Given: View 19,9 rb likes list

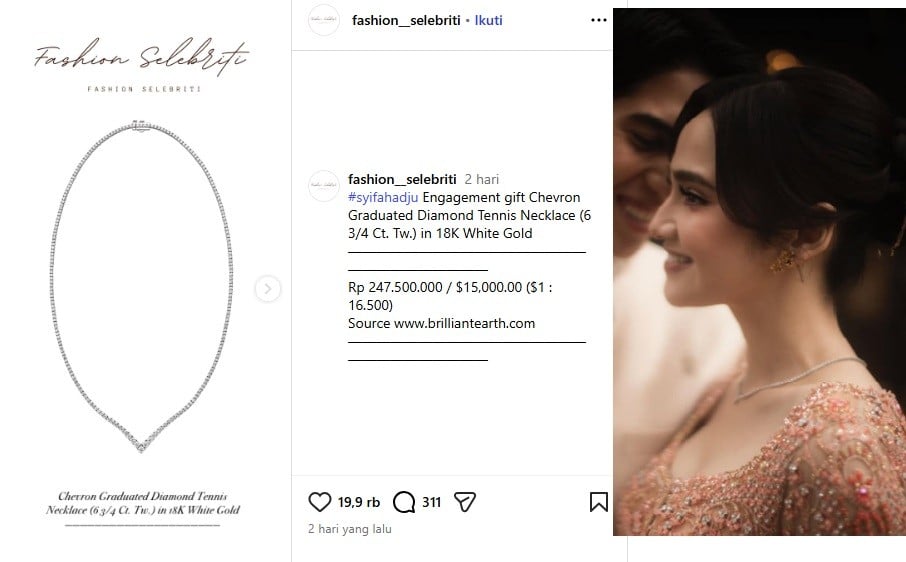Looking at the screenshot, I should point(359,503).
